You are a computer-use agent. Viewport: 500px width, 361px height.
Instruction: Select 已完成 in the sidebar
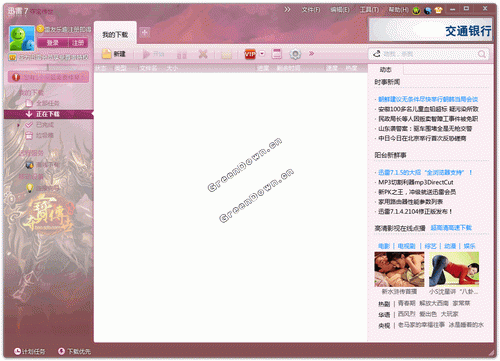pos(45,125)
